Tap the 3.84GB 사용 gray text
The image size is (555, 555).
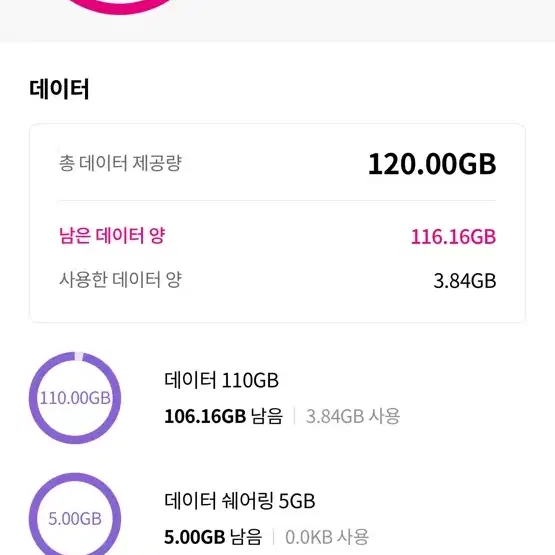(x=353, y=416)
